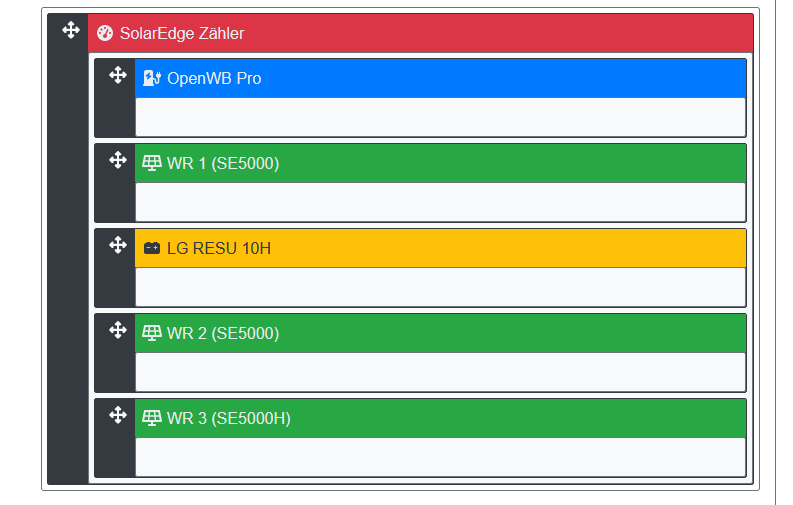Click the move handle of WR 1 (SE5000)
Image resolution: width=793 pixels, height=505 pixels.
pyautogui.click(x=118, y=160)
